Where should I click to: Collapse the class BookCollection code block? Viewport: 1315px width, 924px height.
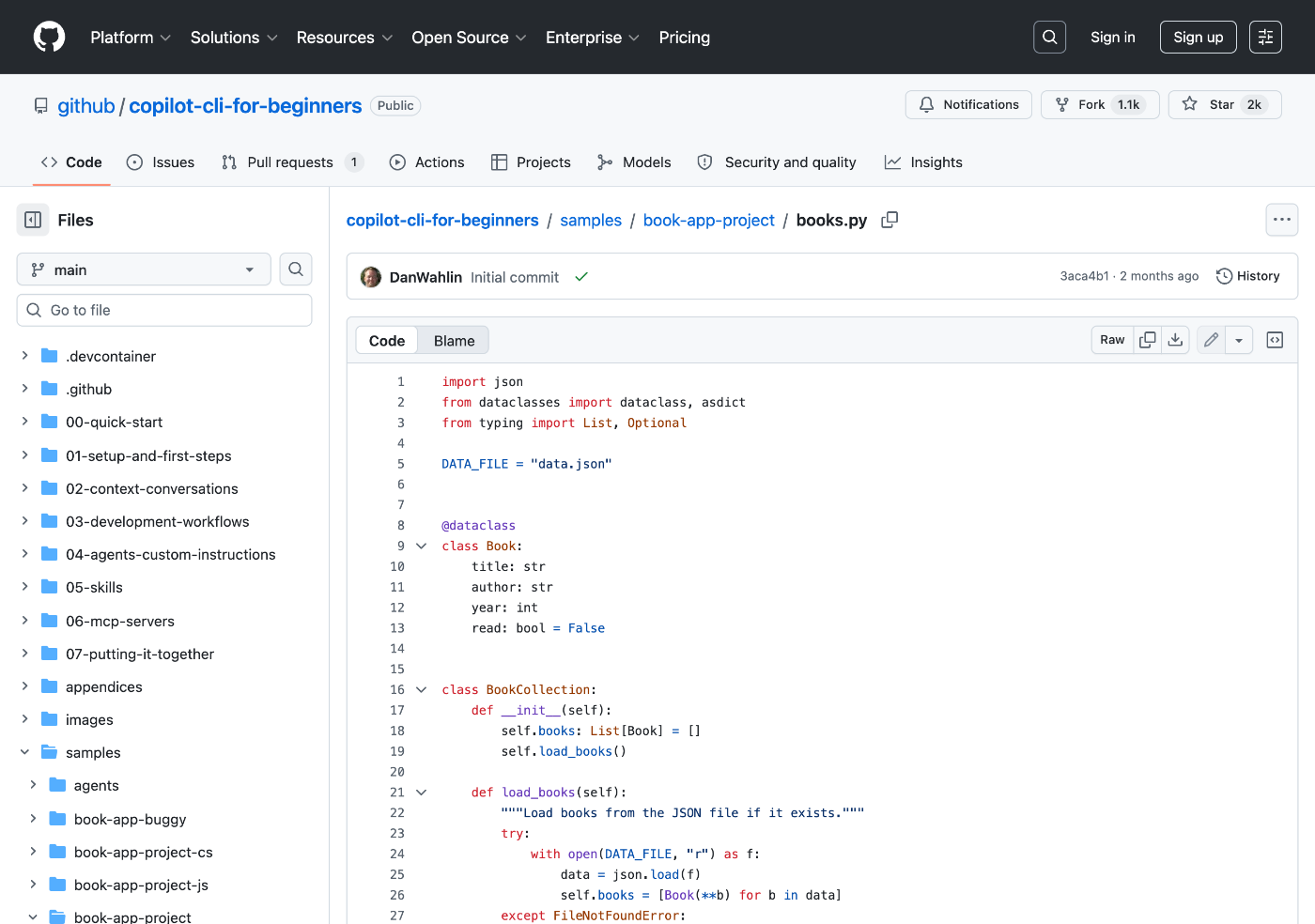tap(422, 690)
